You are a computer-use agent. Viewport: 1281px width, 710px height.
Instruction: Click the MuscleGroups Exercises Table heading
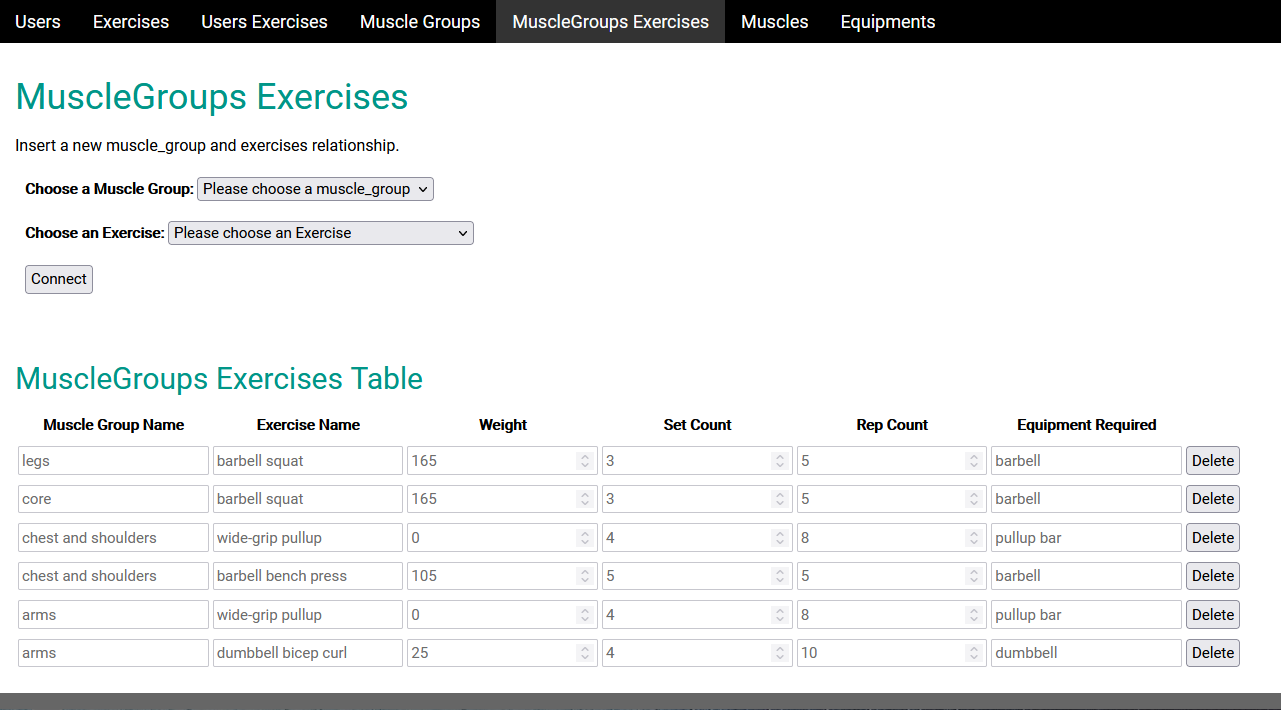219,379
